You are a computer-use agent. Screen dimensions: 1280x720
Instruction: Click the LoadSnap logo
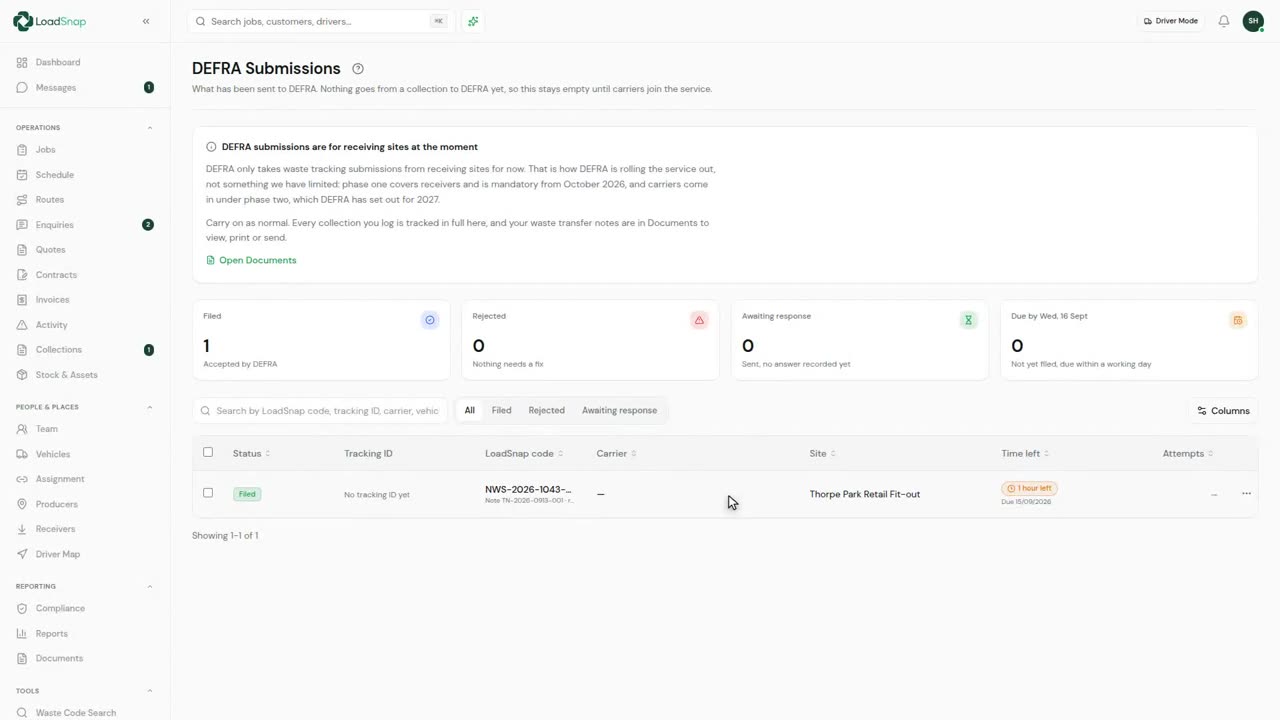point(50,21)
